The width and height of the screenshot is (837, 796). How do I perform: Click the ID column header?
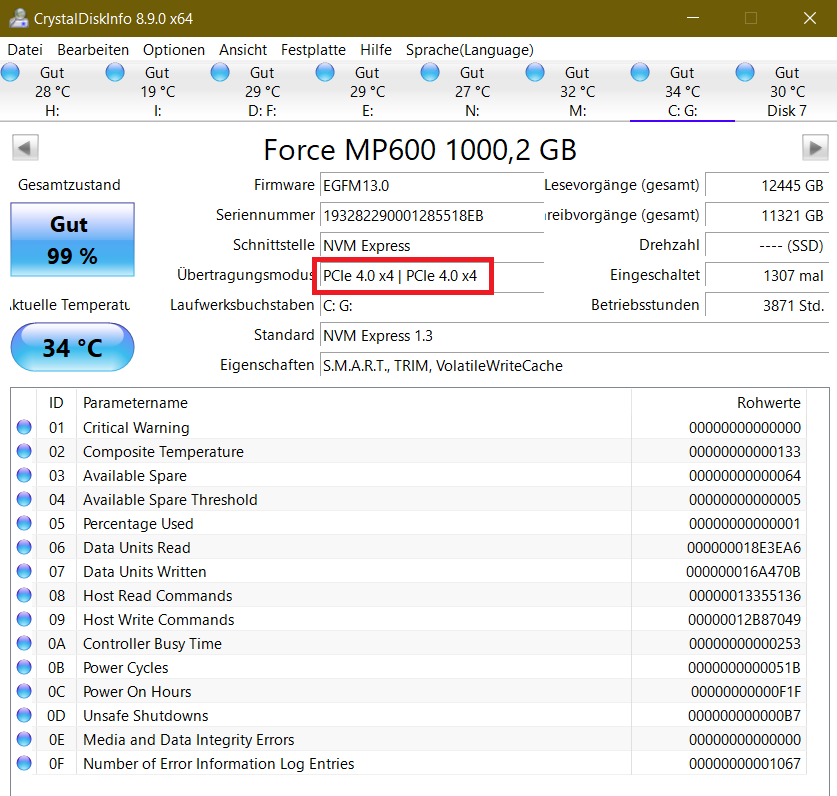click(x=56, y=403)
